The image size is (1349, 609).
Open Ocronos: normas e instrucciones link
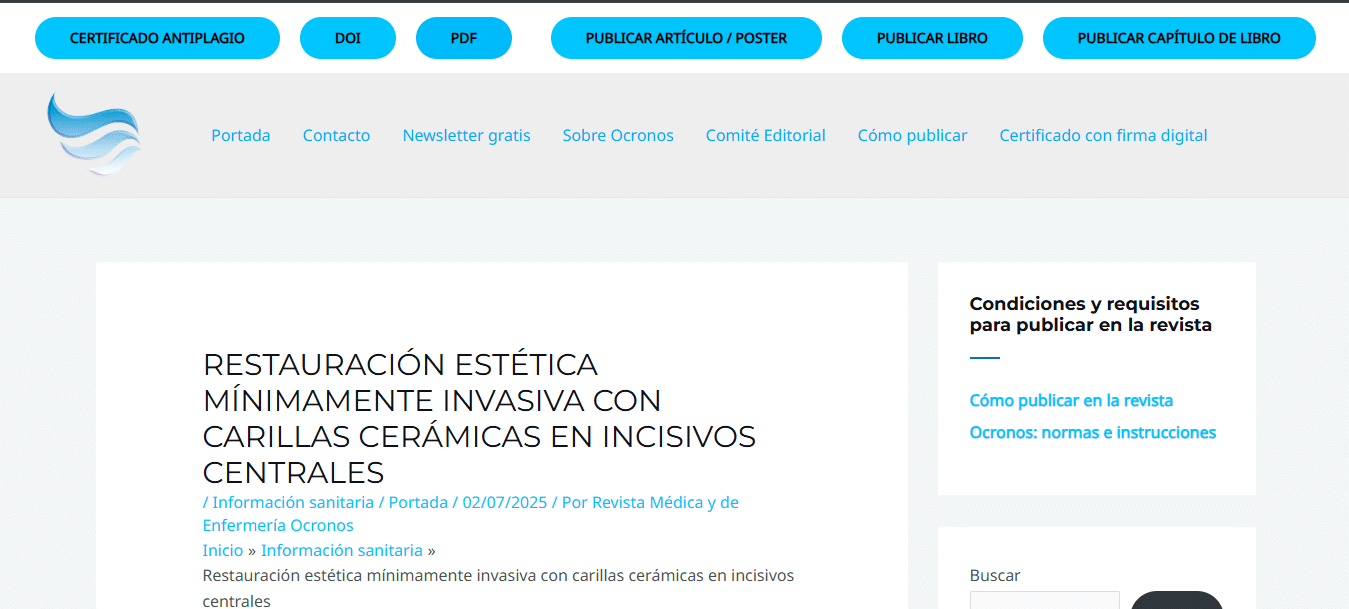click(x=1092, y=432)
